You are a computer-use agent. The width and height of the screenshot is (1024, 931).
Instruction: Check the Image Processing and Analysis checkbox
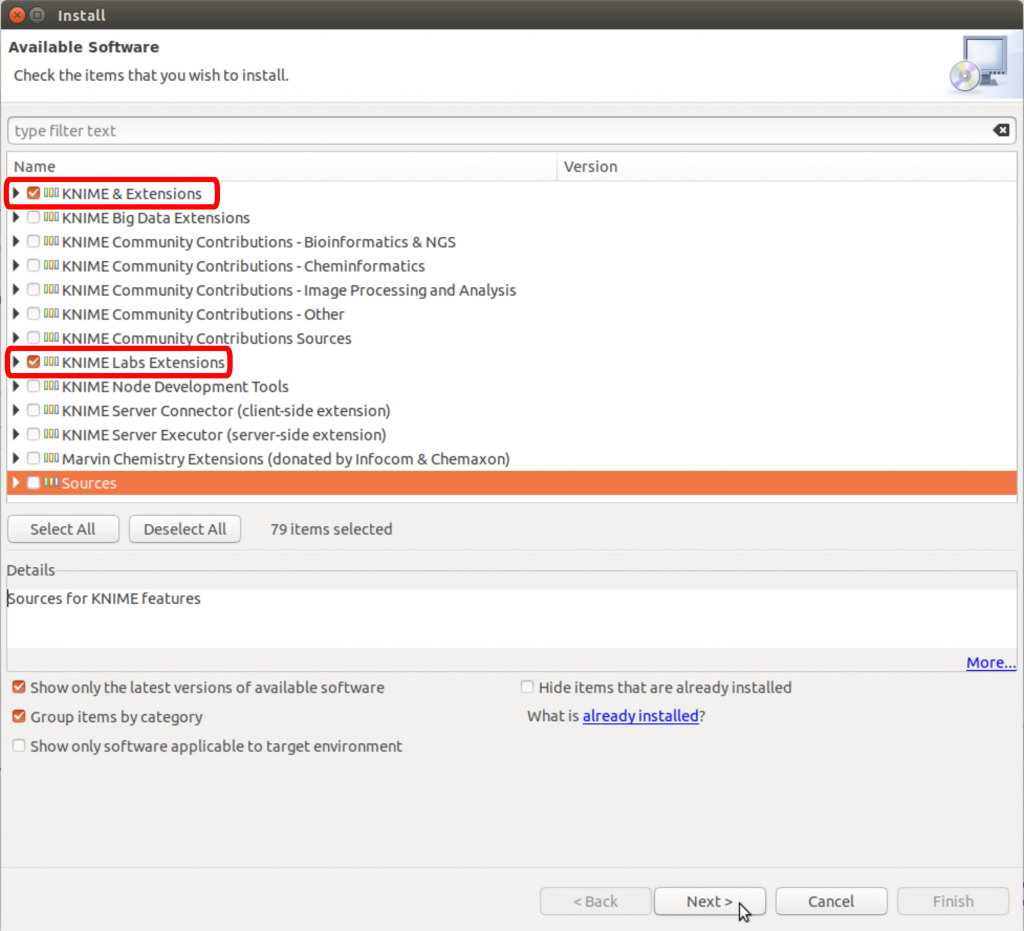point(33,290)
